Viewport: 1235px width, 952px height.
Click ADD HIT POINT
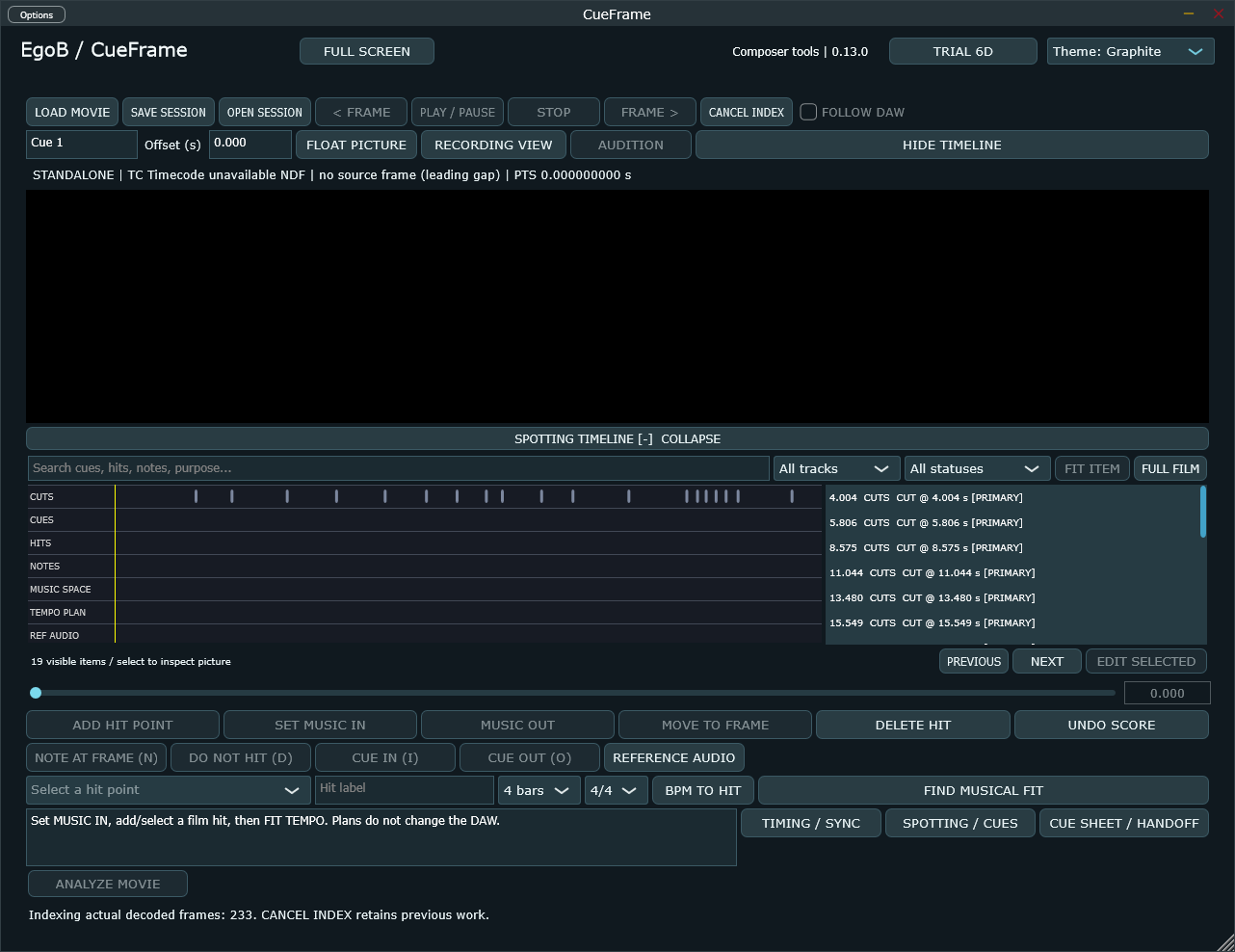tap(122, 725)
